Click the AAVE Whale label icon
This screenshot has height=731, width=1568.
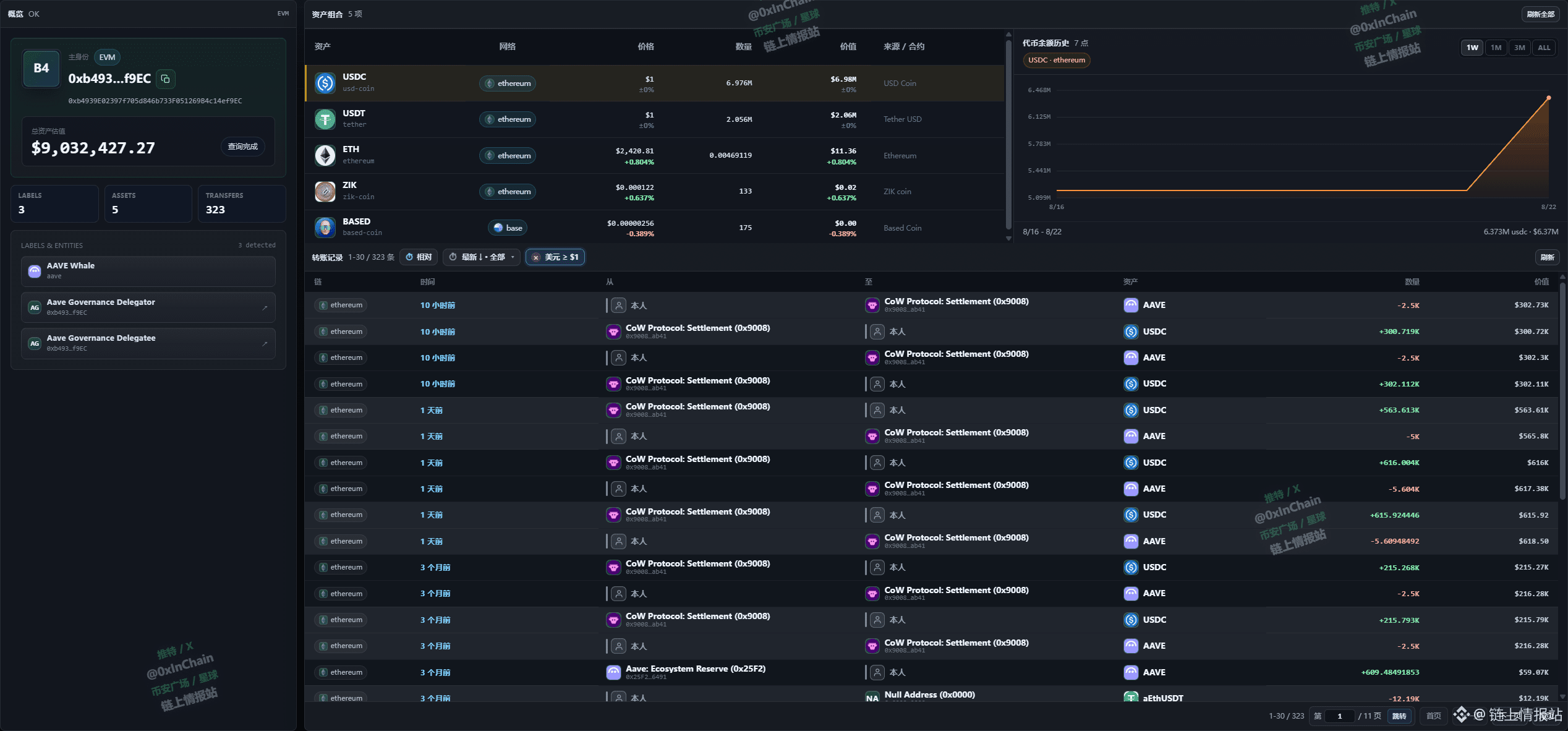(x=35, y=271)
